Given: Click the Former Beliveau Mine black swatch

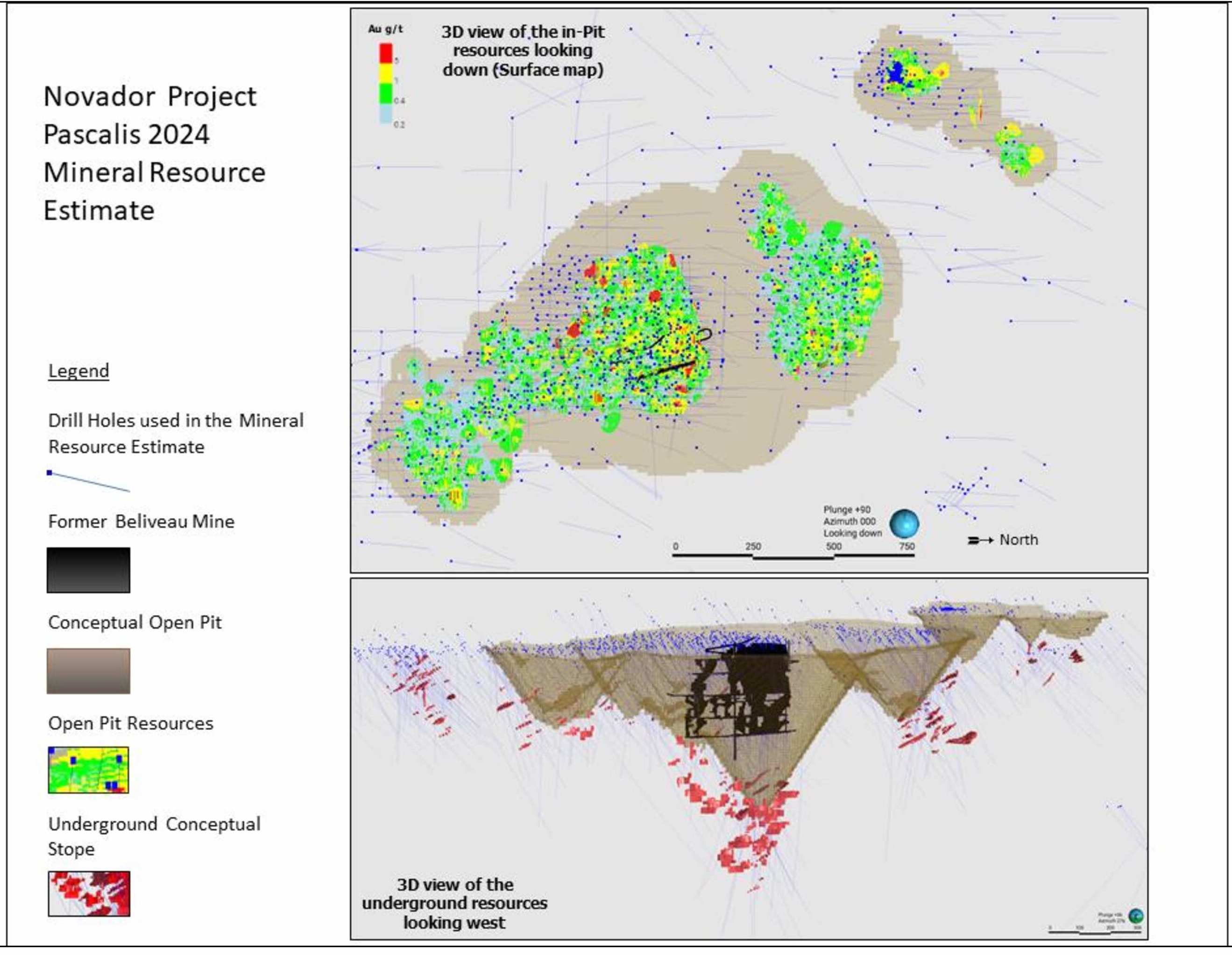Looking at the screenshot, I should [x=89, y=570].
